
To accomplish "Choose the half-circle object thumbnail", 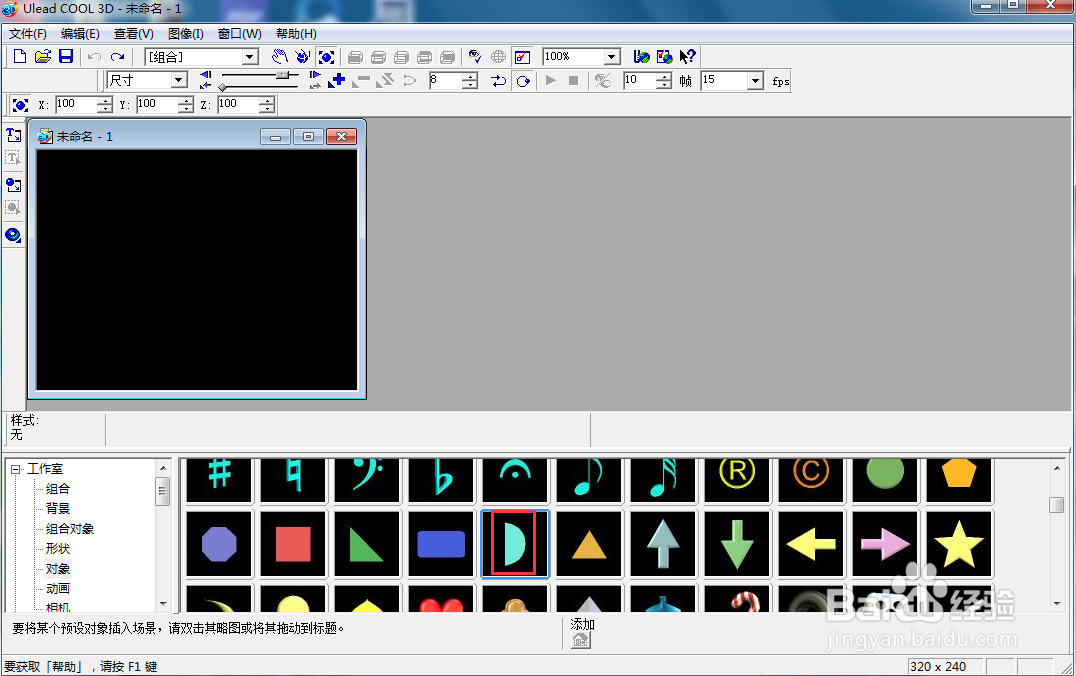I will 515,544.
